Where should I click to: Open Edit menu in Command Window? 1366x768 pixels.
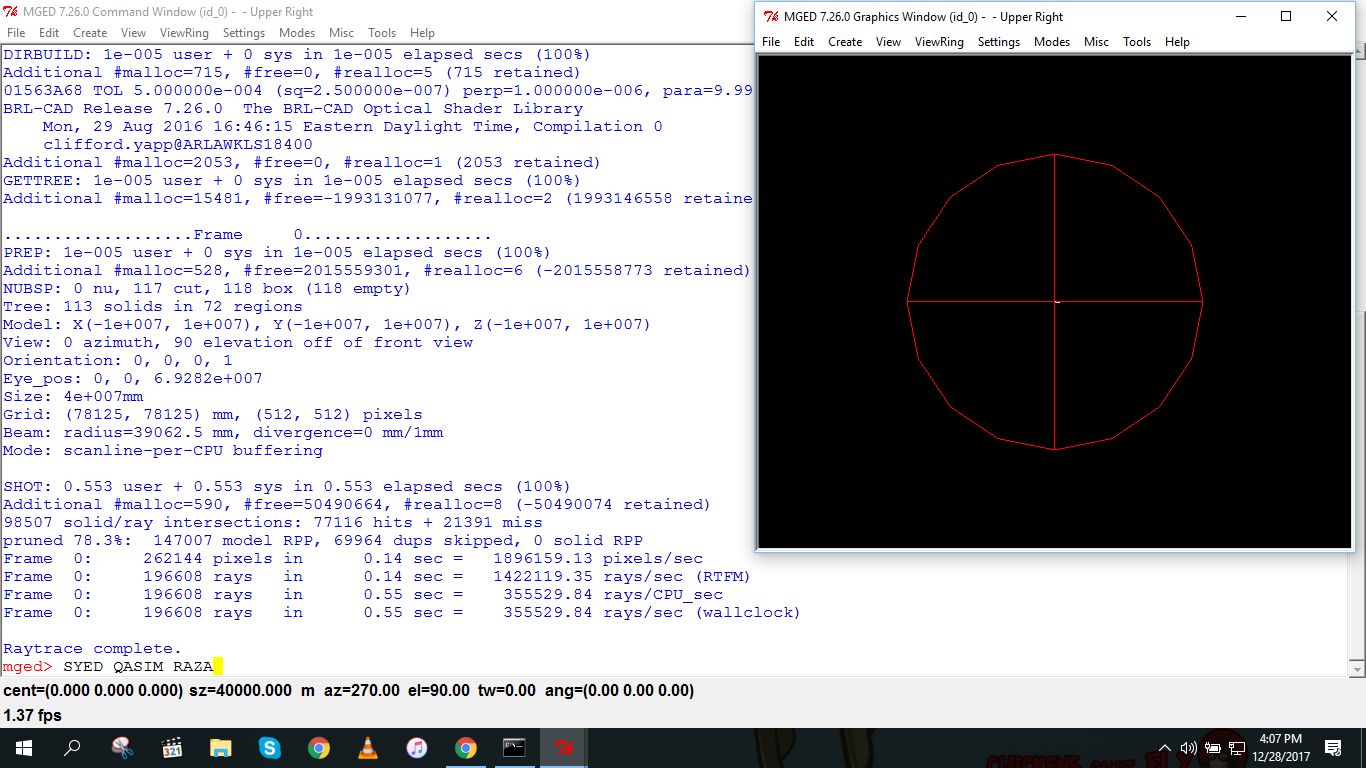49,33
